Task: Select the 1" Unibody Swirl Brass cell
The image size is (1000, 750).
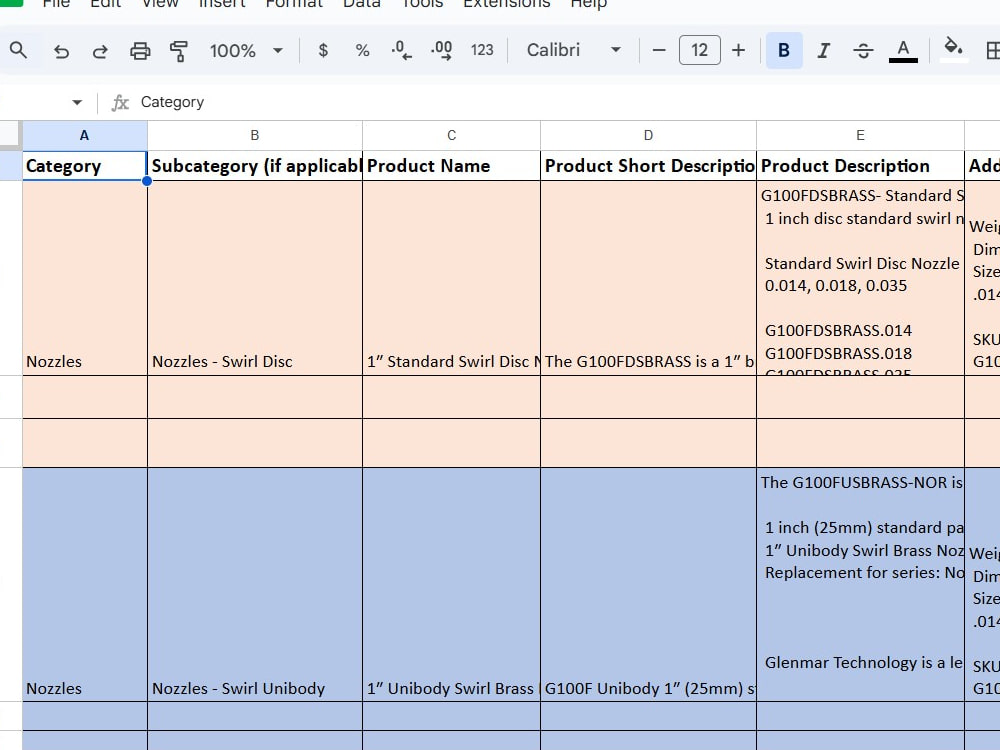Action: click(x=452, y=584)
